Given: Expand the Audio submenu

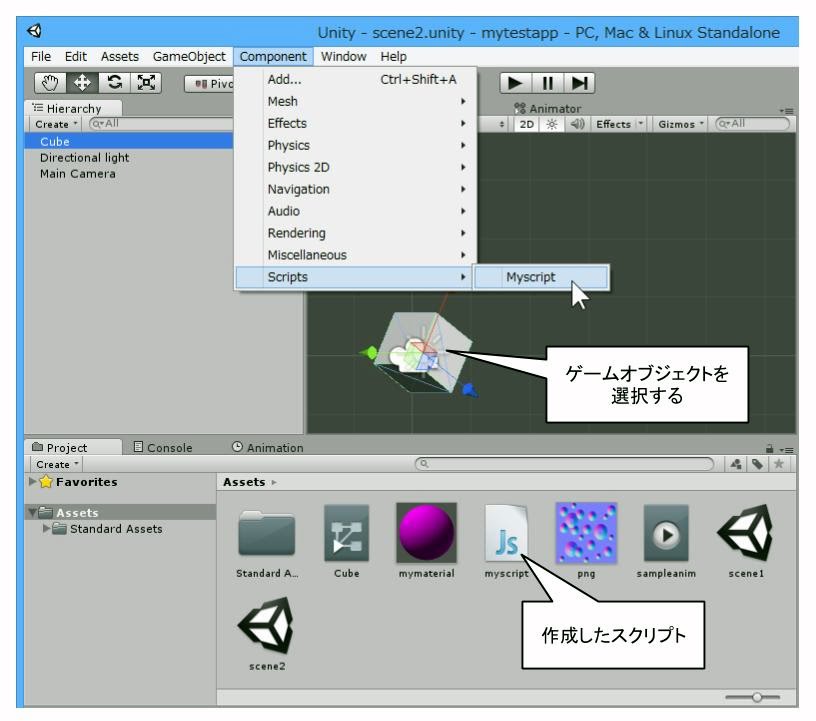Looking at the screenshot, I should pos(355,211).
